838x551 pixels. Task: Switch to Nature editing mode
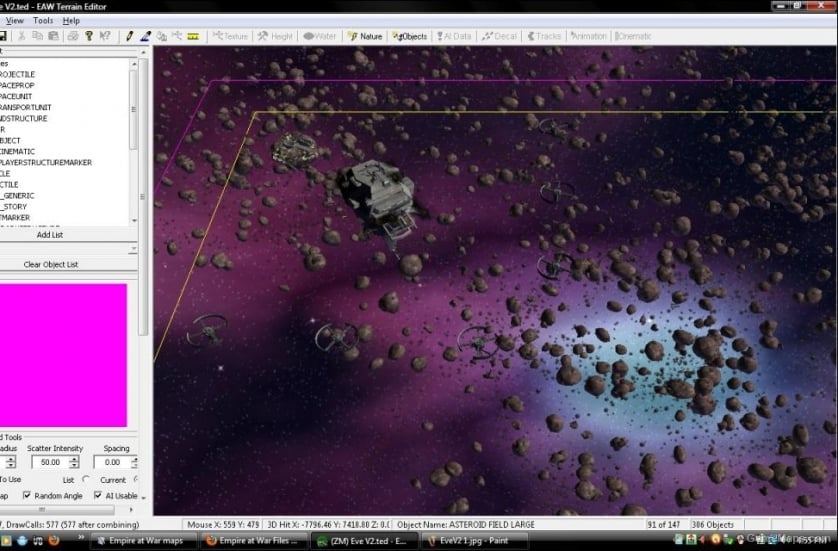click(x=365, y=36)
